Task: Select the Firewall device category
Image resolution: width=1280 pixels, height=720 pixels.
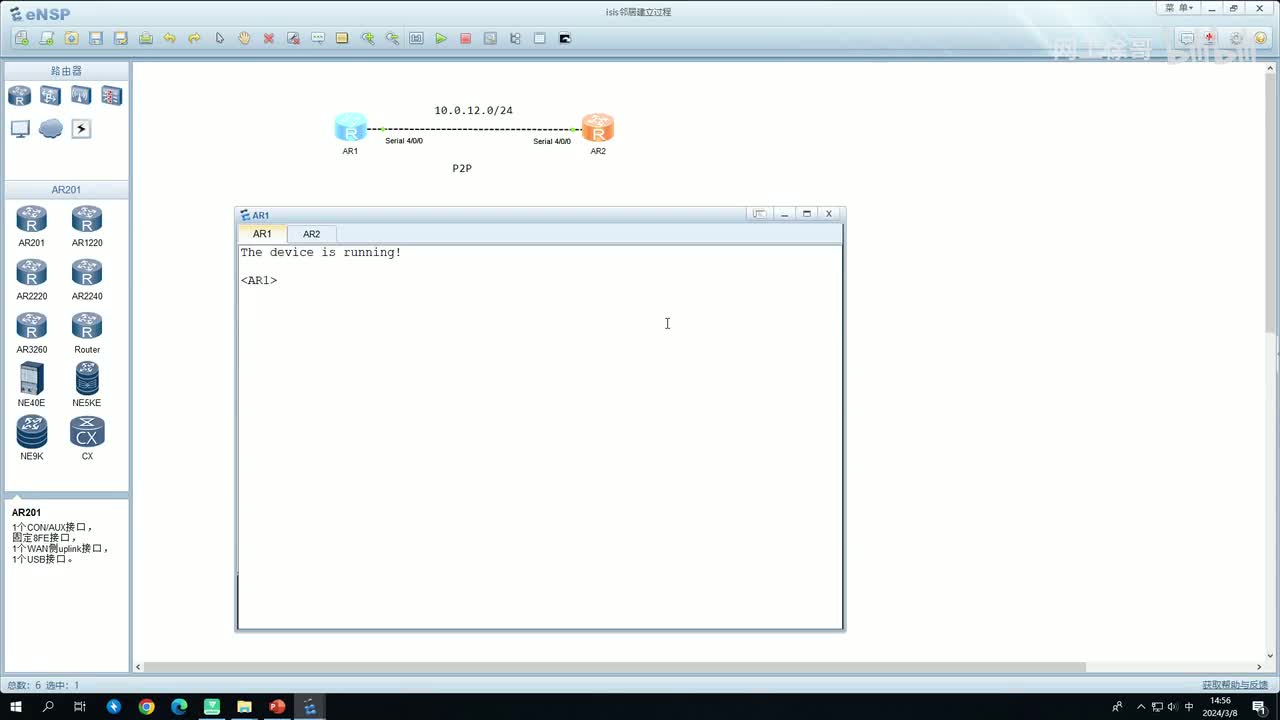Action: coord(111,96)
